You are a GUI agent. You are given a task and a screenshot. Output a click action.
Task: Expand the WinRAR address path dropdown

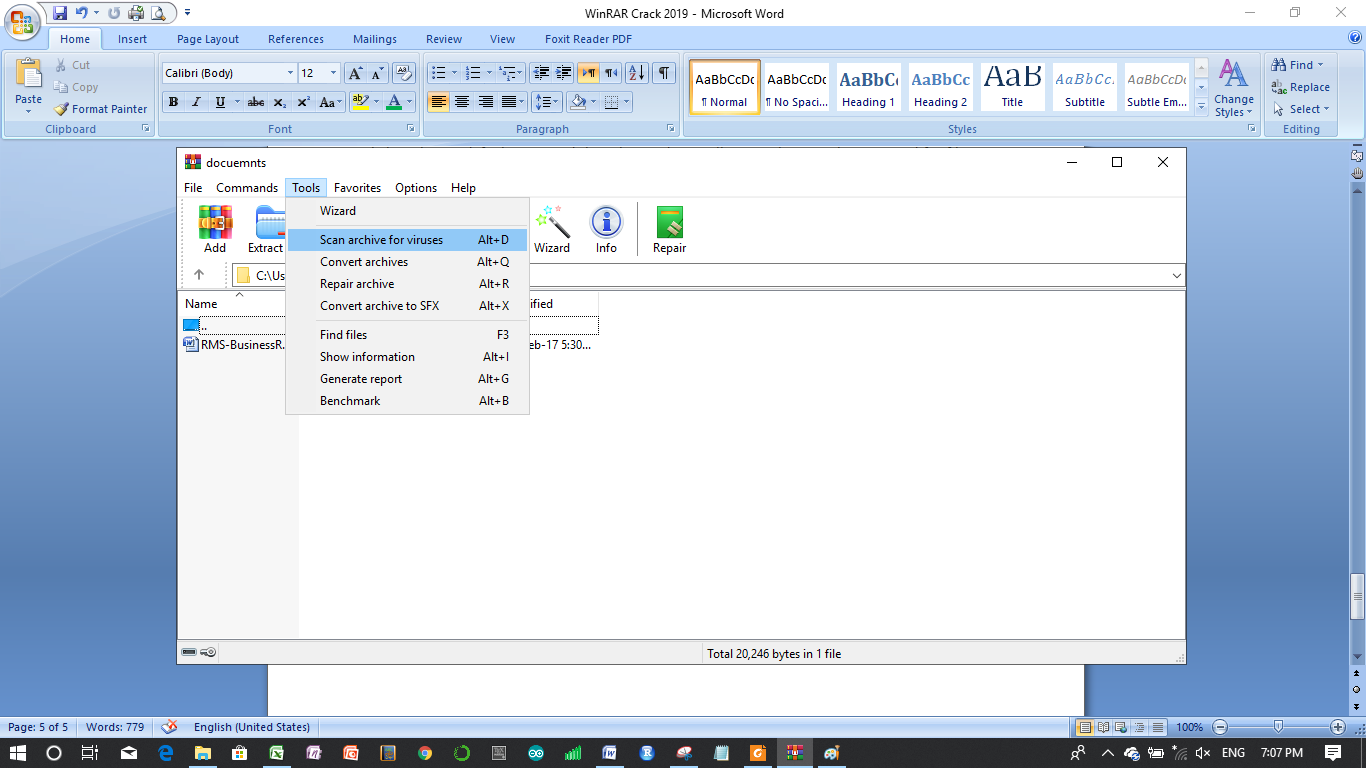point(1176,275)
